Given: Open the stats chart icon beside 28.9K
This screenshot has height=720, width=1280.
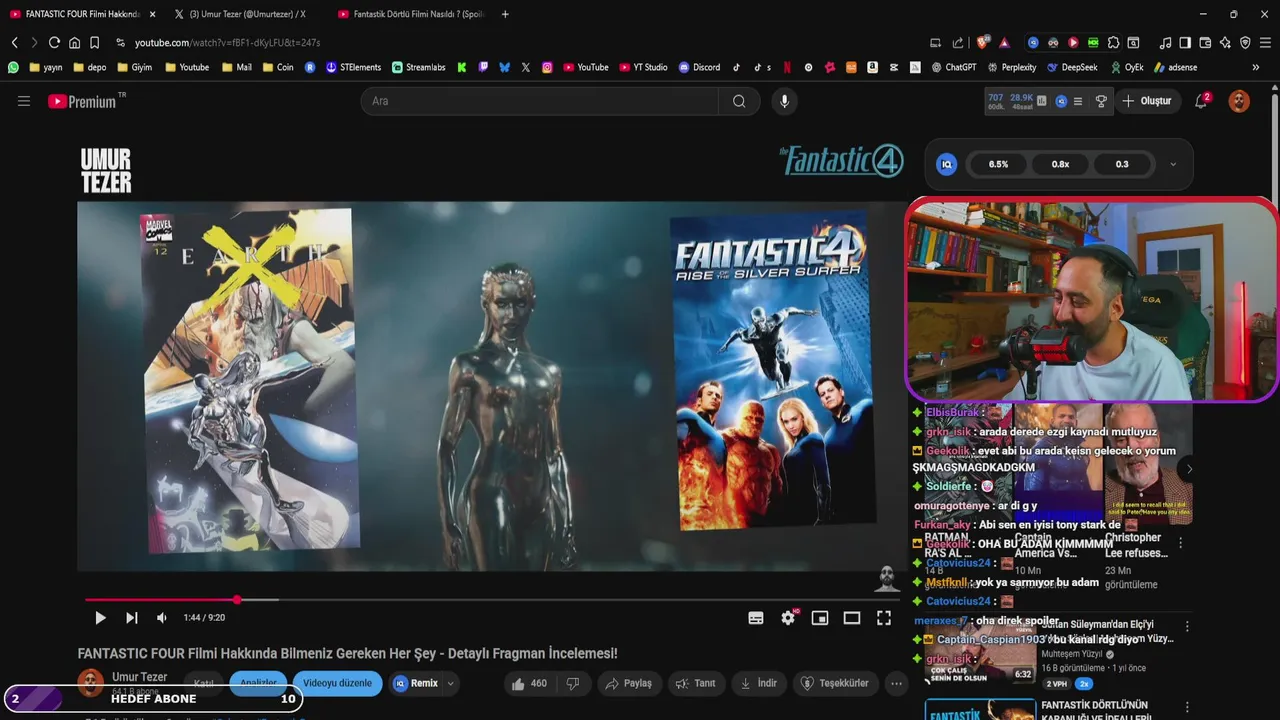Looking at the screenshot, I should click(x=1042, y=101).
